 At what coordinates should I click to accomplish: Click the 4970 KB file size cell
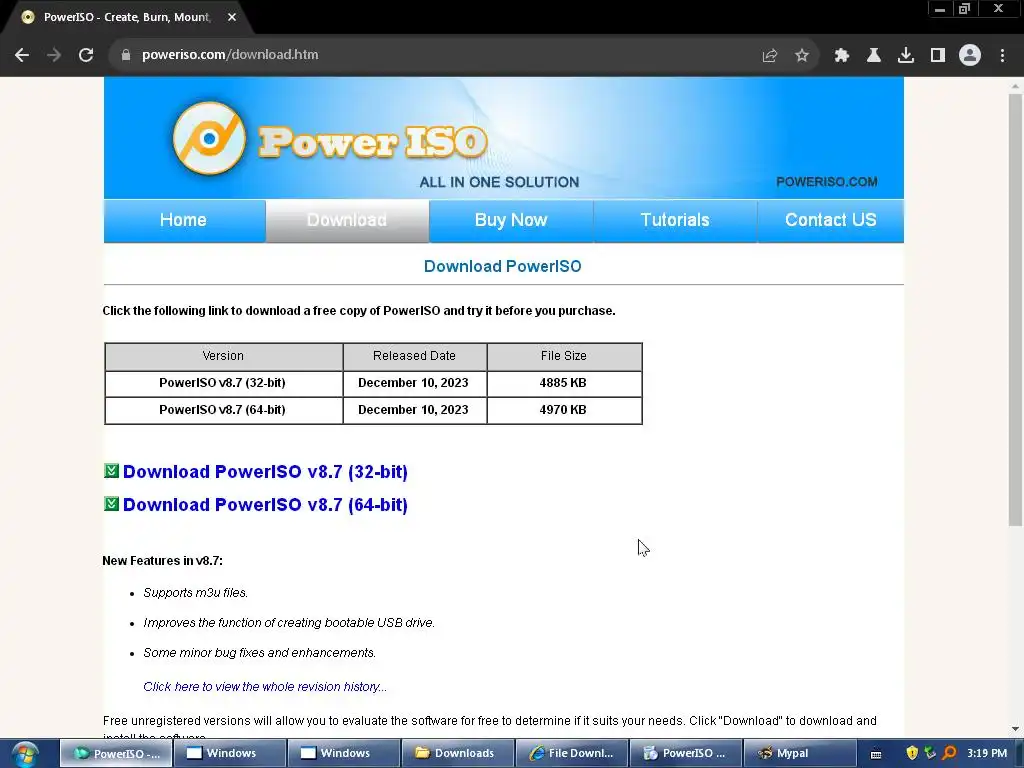(x=564, y=410)
